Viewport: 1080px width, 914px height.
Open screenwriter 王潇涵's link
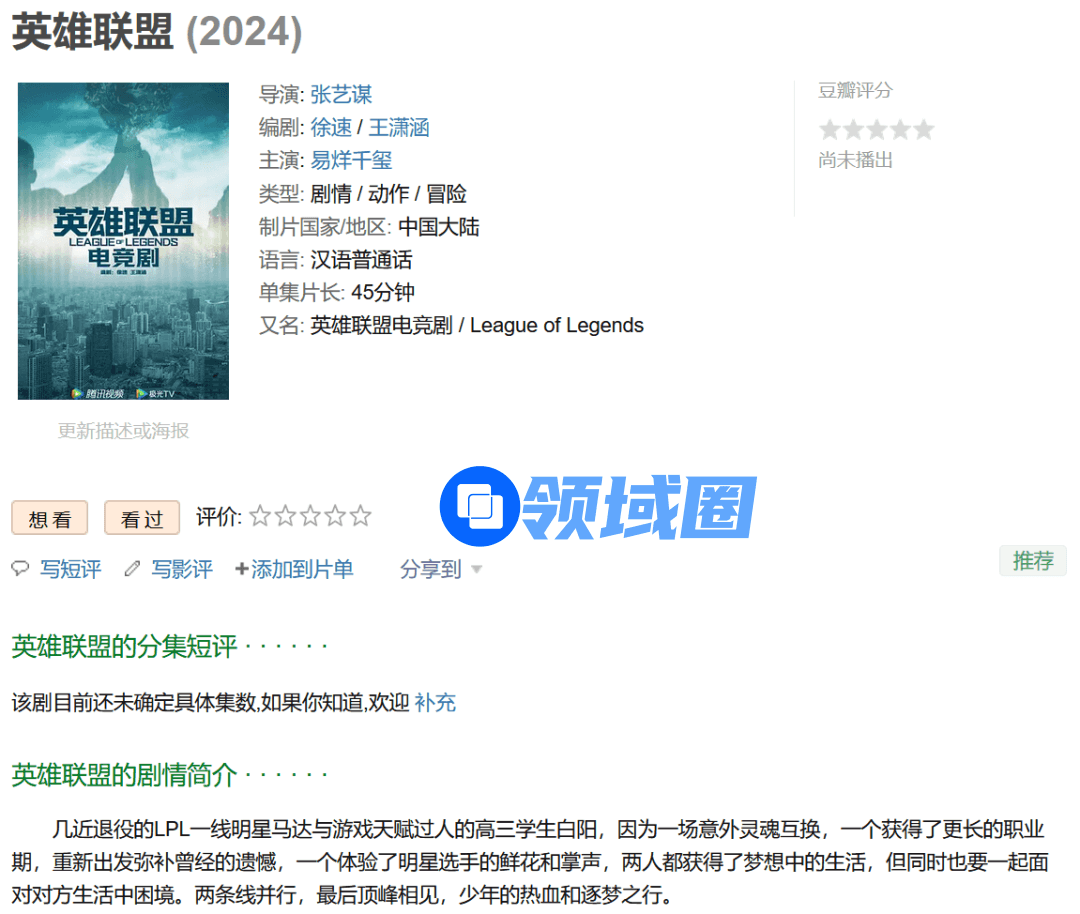coord(399,127)
